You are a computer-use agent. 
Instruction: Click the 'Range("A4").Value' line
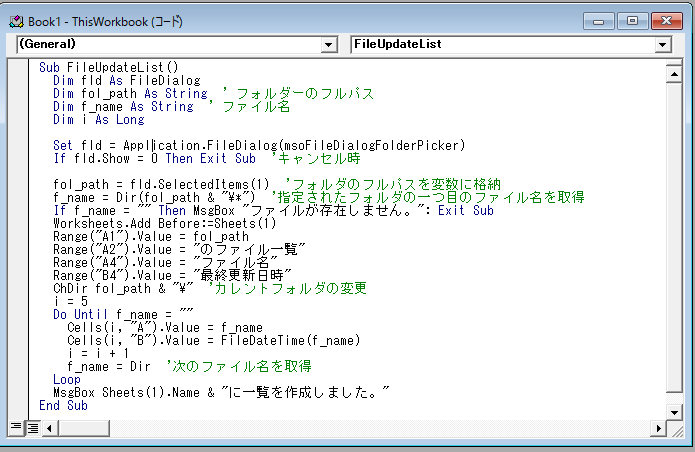point(165,262)
